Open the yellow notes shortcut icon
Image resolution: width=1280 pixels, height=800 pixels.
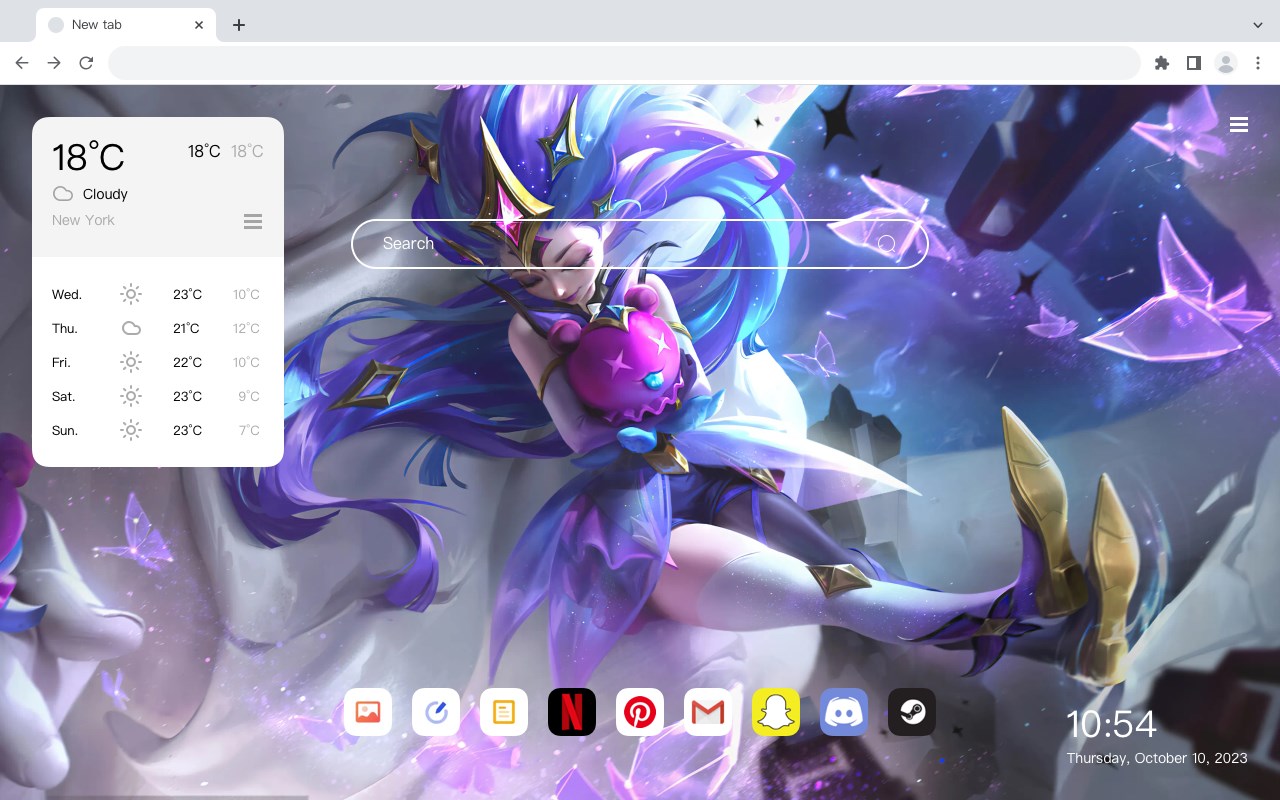[x=504, y=712]
